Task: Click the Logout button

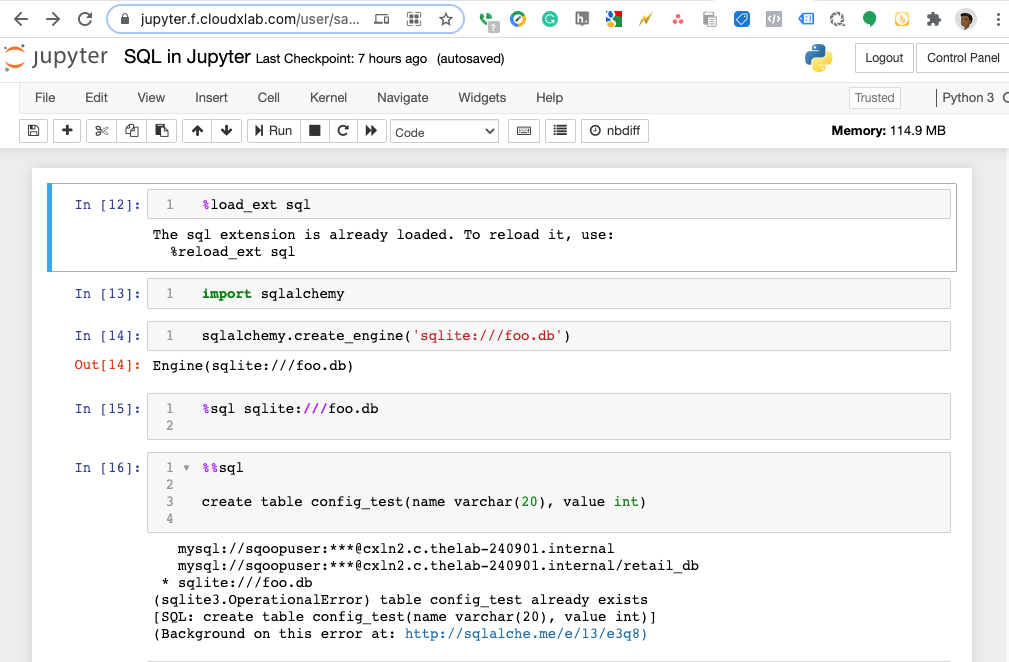Action: click(884, 58)
